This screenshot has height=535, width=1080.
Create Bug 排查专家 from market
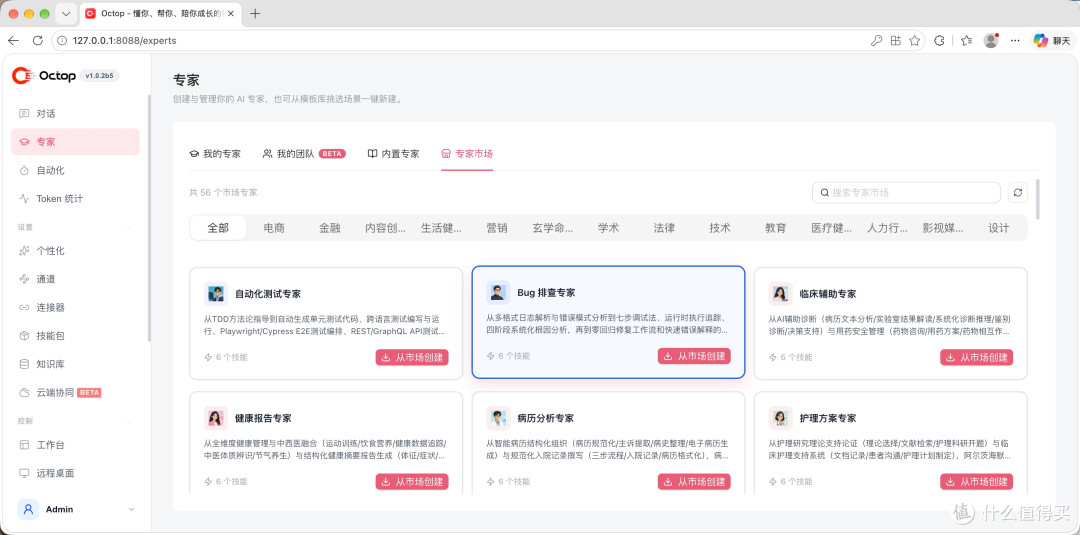point(694,356)
